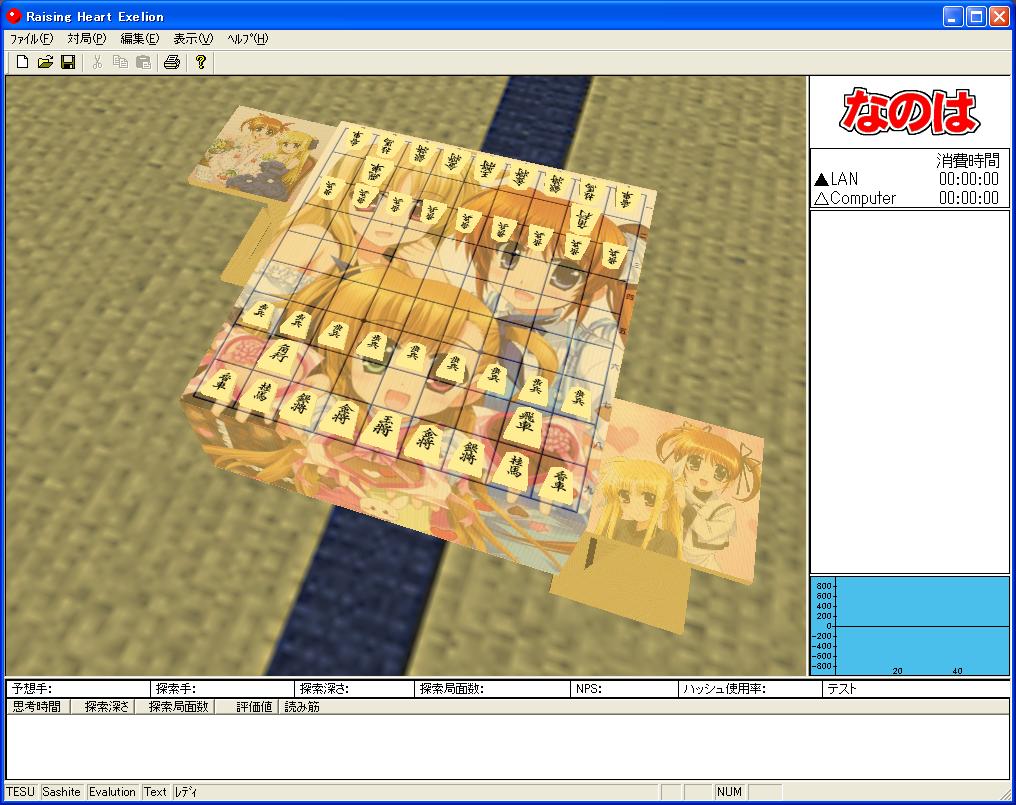The width and height of the screenshot is (1016, 805).
Task: Click the 探索手: field
Action: (x=222, y=689)
